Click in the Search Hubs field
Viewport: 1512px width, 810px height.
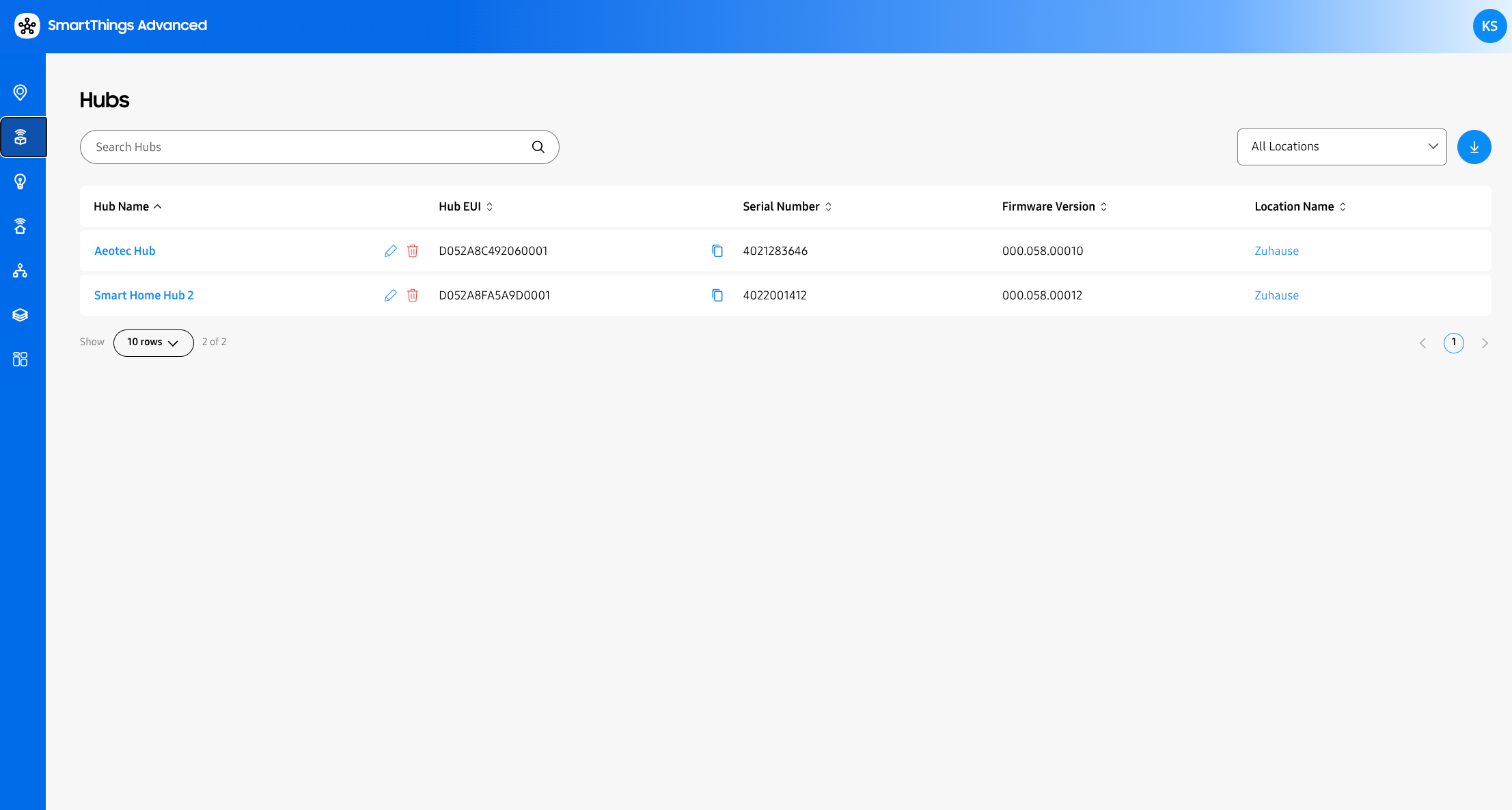tap(307, 147)
